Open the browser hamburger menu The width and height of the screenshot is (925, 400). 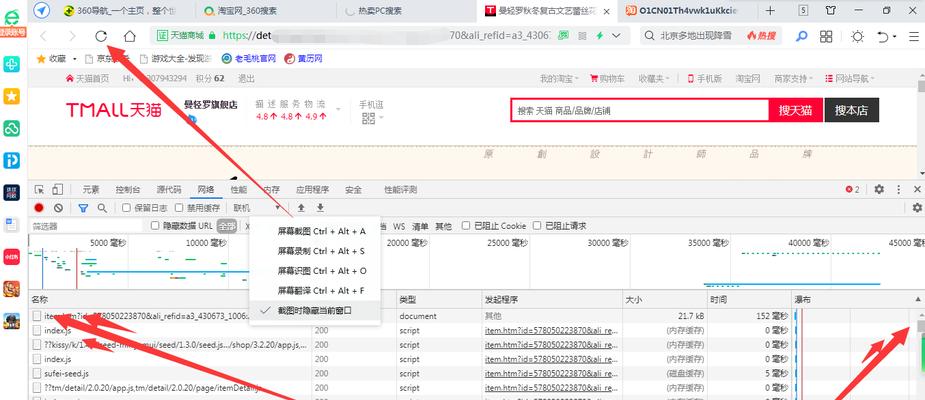(x=913, y=37)
